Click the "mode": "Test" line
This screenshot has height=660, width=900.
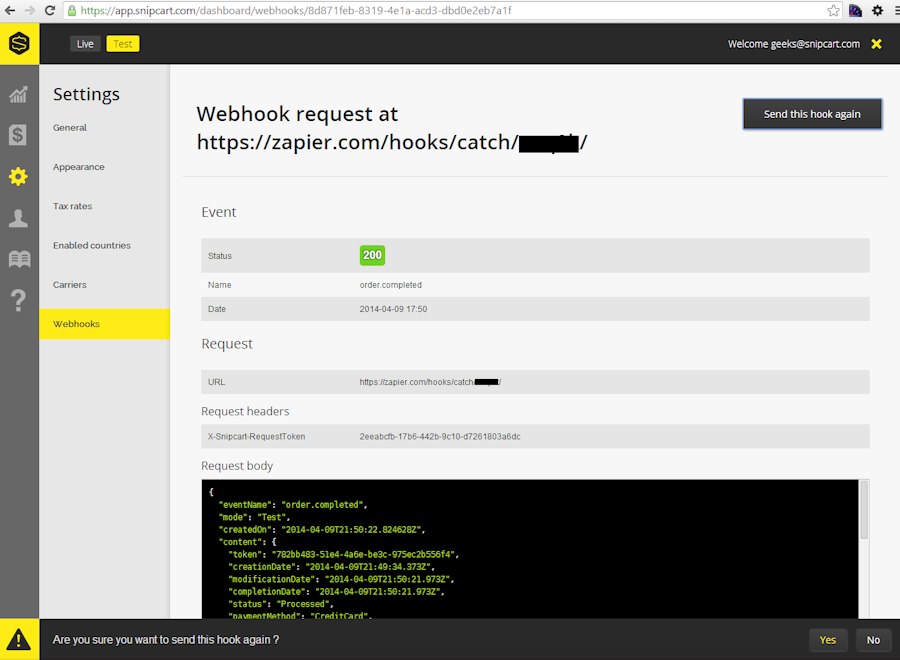click(x=254, y=518)
